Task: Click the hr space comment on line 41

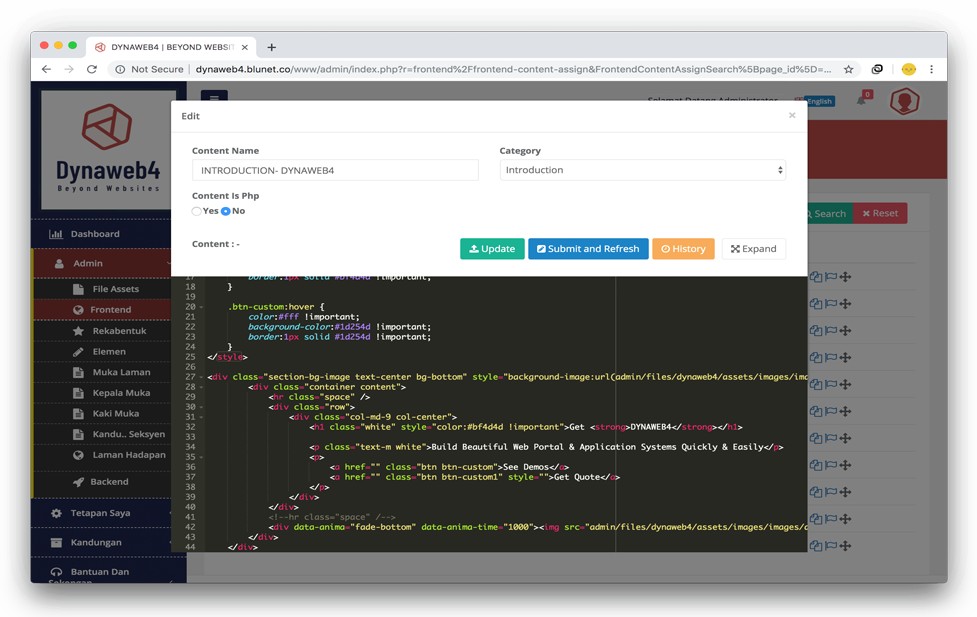Action: [331, 517]
